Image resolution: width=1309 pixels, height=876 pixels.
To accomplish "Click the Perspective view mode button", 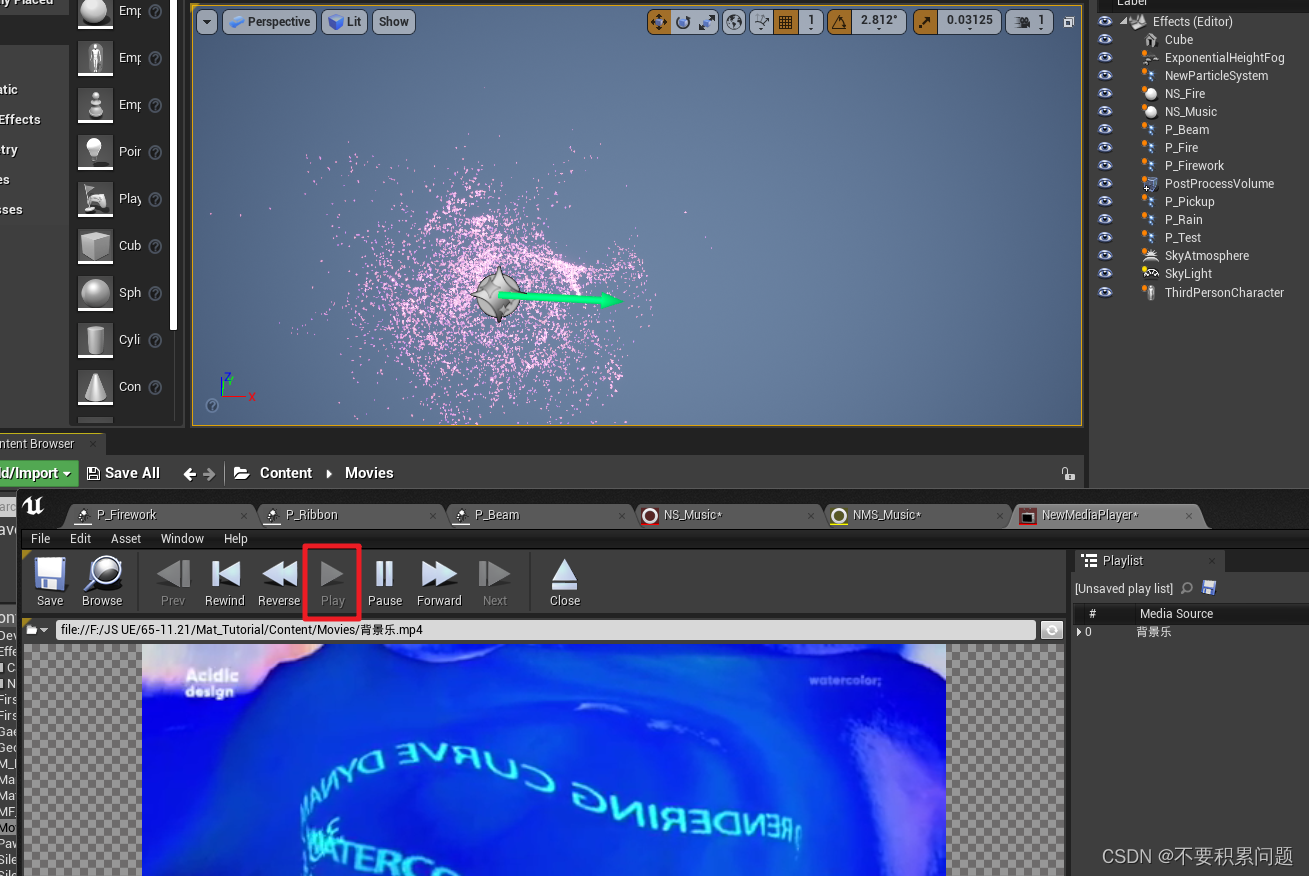I will pos(270,22).
